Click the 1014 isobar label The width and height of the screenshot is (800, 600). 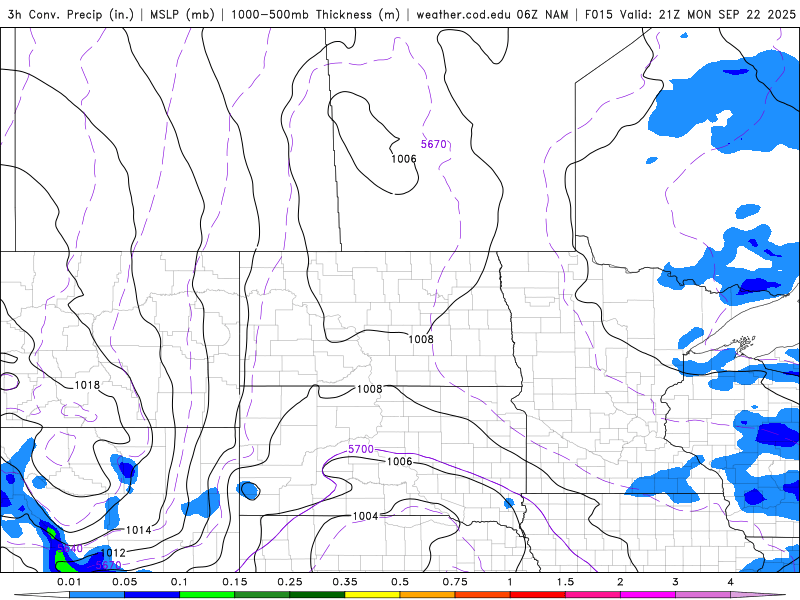pos(139,531)
